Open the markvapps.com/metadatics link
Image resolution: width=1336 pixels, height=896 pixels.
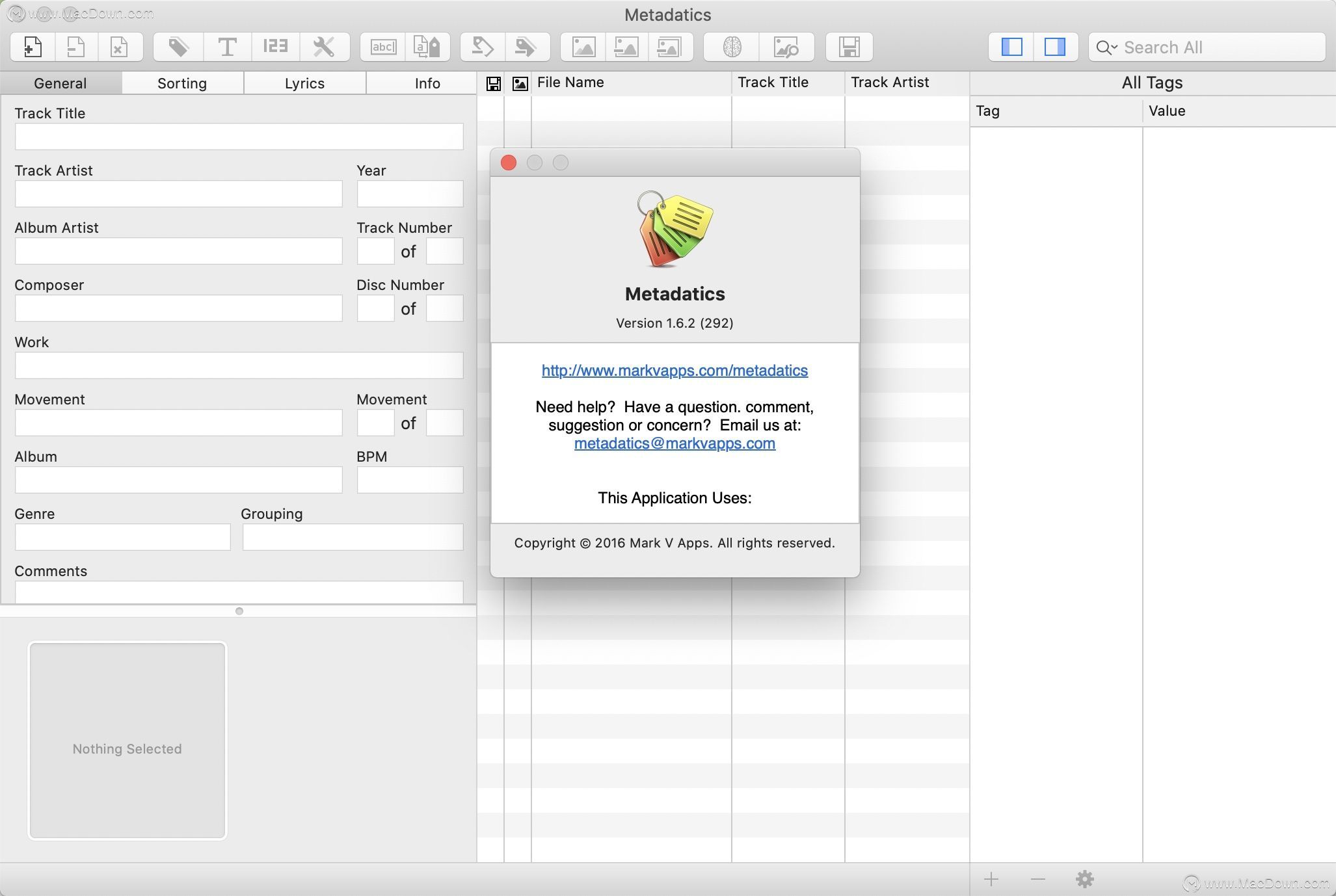click(675, 371)
